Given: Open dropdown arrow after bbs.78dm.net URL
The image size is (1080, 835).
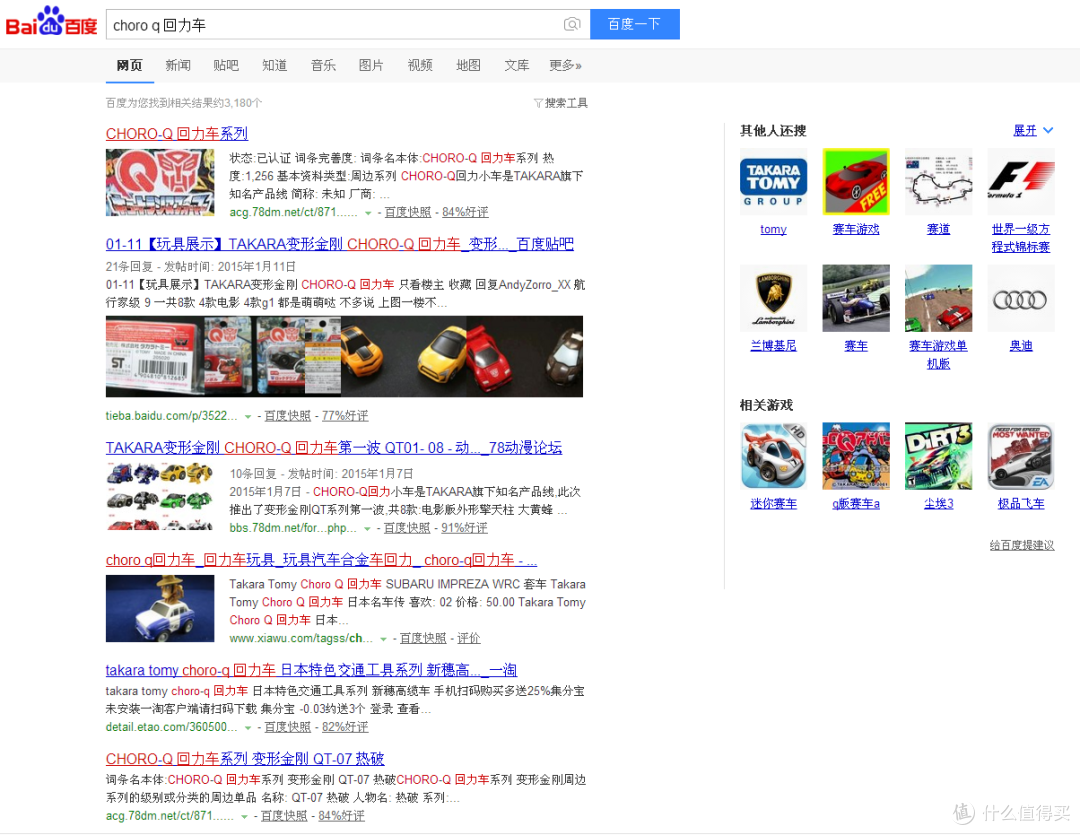Looking at the screenshot, I should pyautogui.click(x=367, y=528).
